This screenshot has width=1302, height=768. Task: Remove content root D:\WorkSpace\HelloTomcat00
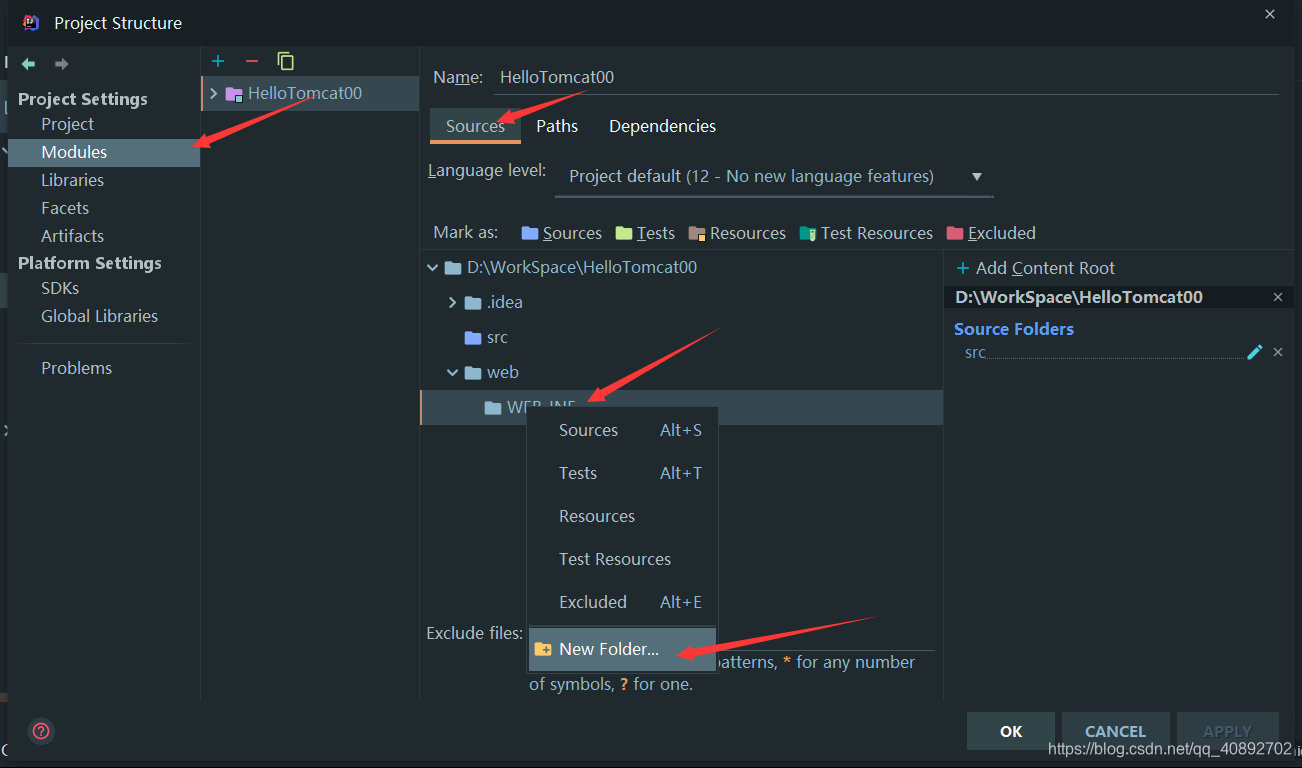coord(1277,297)
